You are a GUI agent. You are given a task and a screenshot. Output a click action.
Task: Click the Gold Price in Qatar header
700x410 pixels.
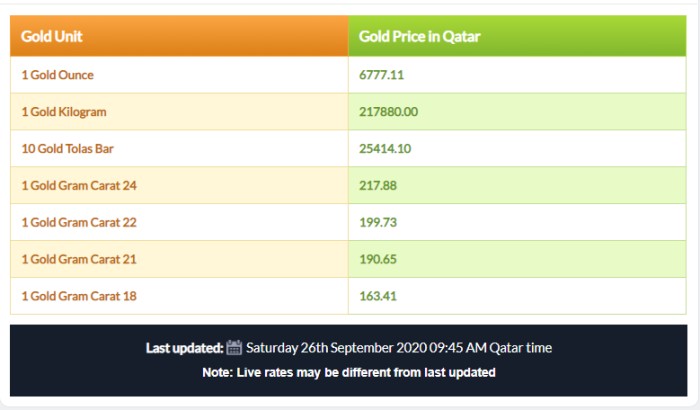419,36
